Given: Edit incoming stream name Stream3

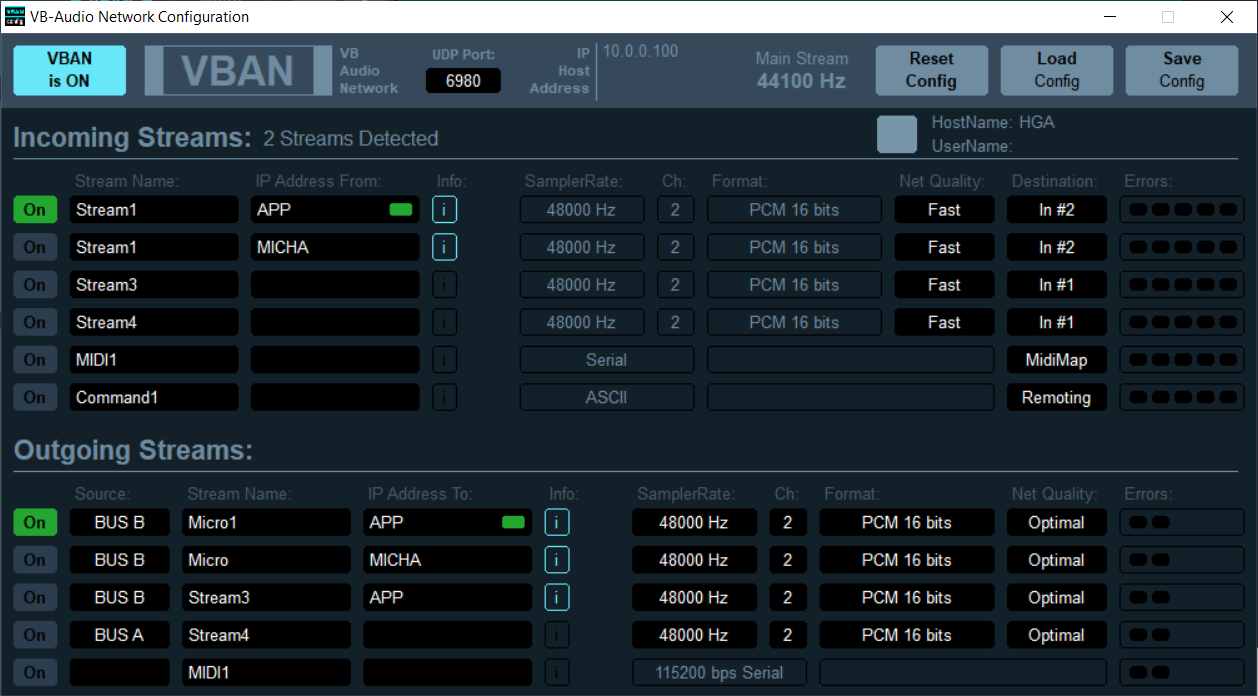Looking at the screenshot, I should point(154,285).
